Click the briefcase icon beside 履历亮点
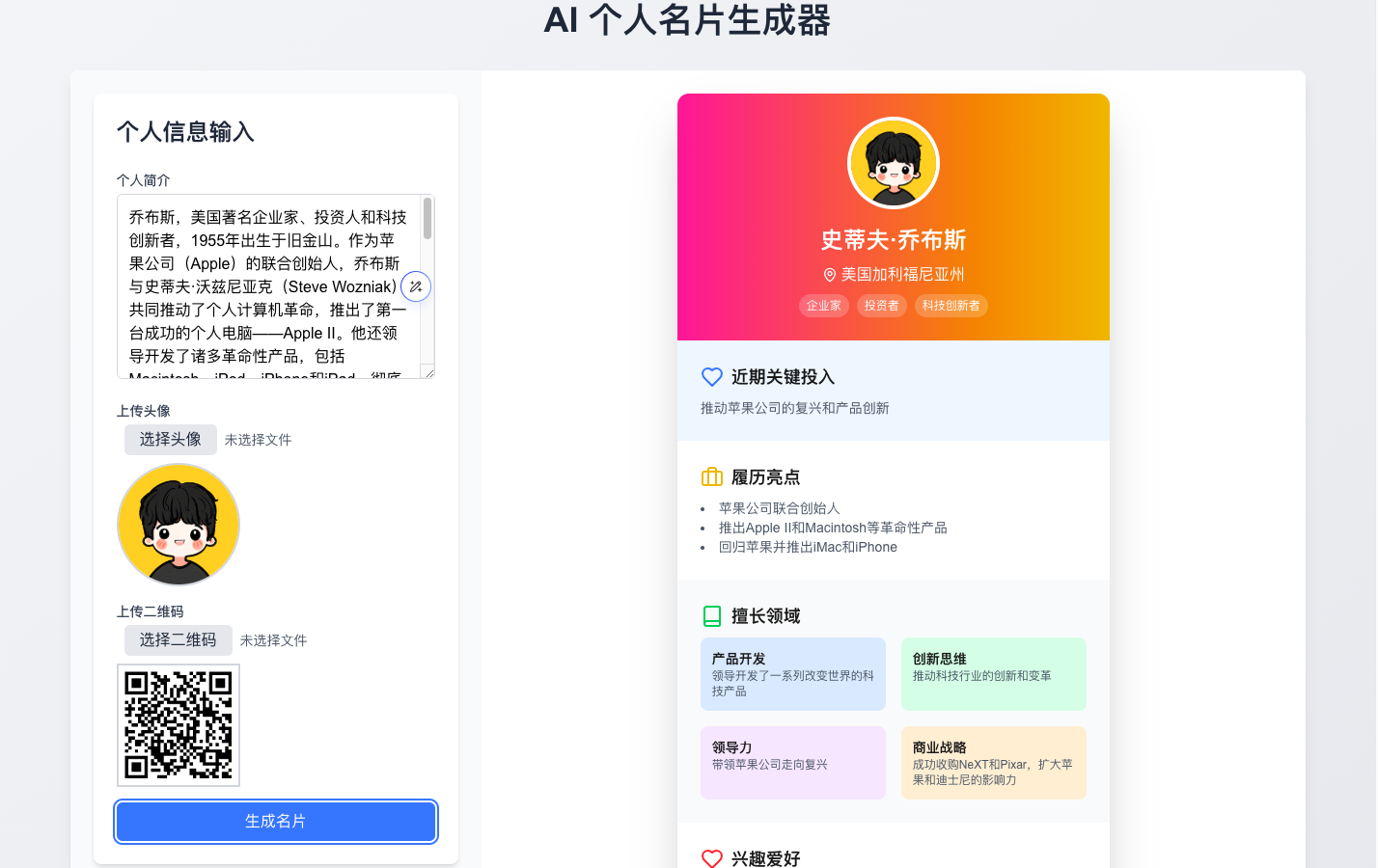The height and width of the screenshot is (868, 1378). [712, 477]
